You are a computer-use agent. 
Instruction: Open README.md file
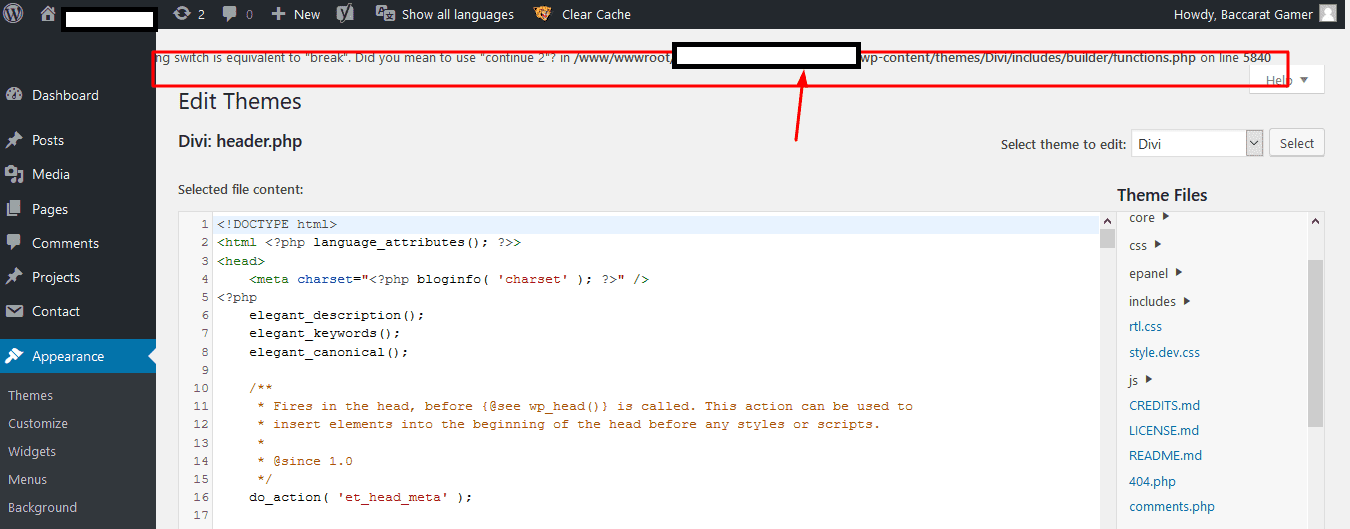tap(1165, 455)
